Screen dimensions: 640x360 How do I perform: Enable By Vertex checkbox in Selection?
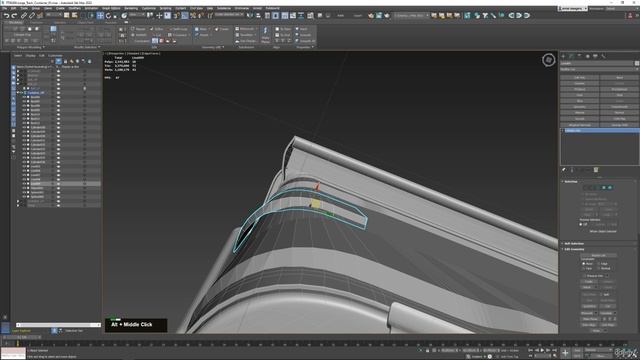(582, 194)
